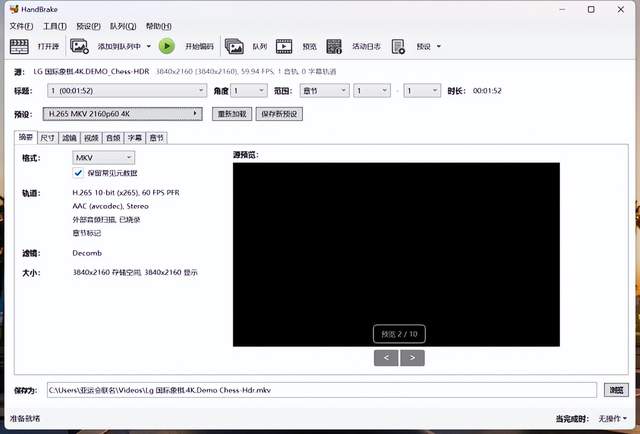The image size is (640, 434).
Task: Click the Add to Queue picture icon
Action: pos(79,46)
